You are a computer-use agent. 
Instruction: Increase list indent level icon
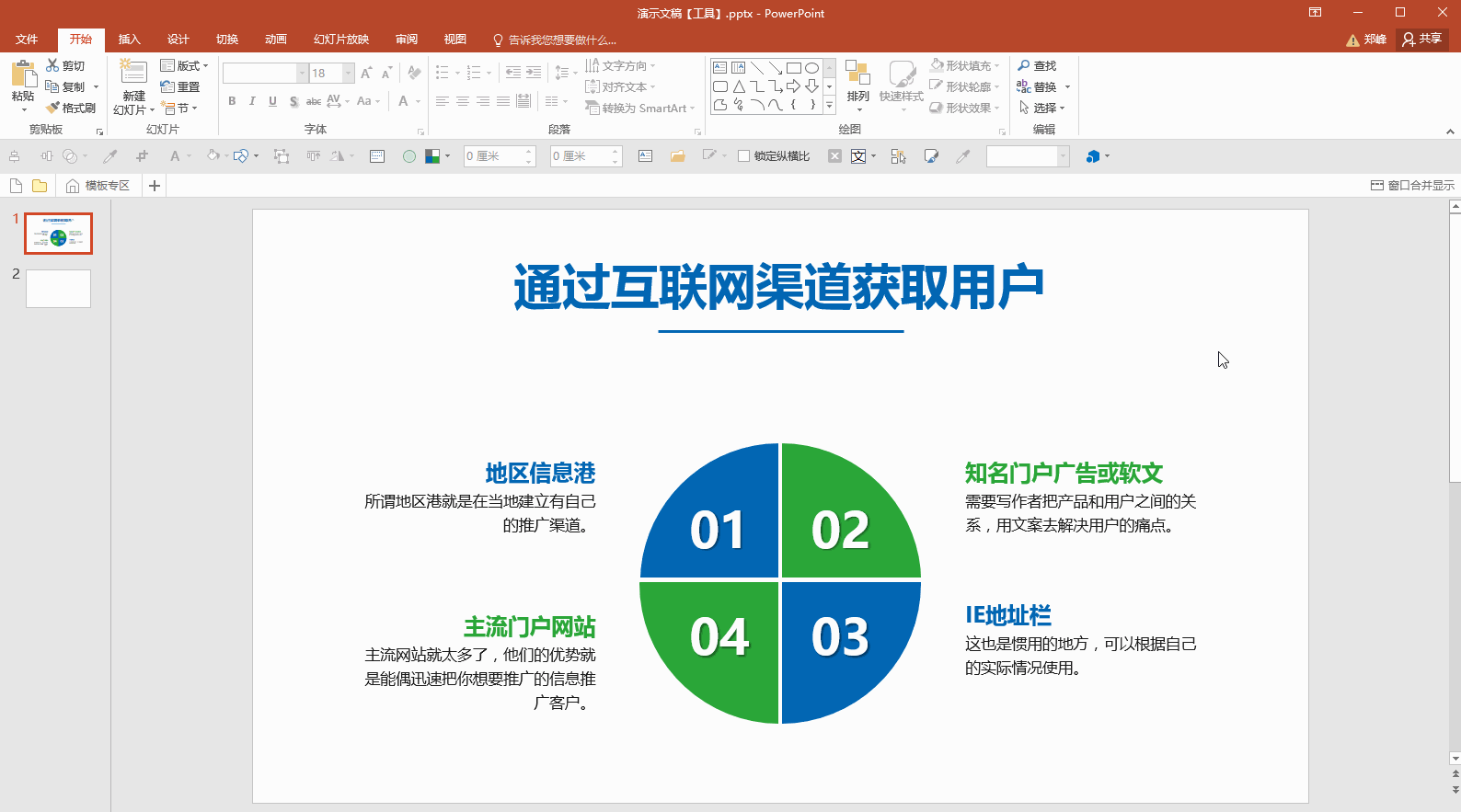coord(534,73)
